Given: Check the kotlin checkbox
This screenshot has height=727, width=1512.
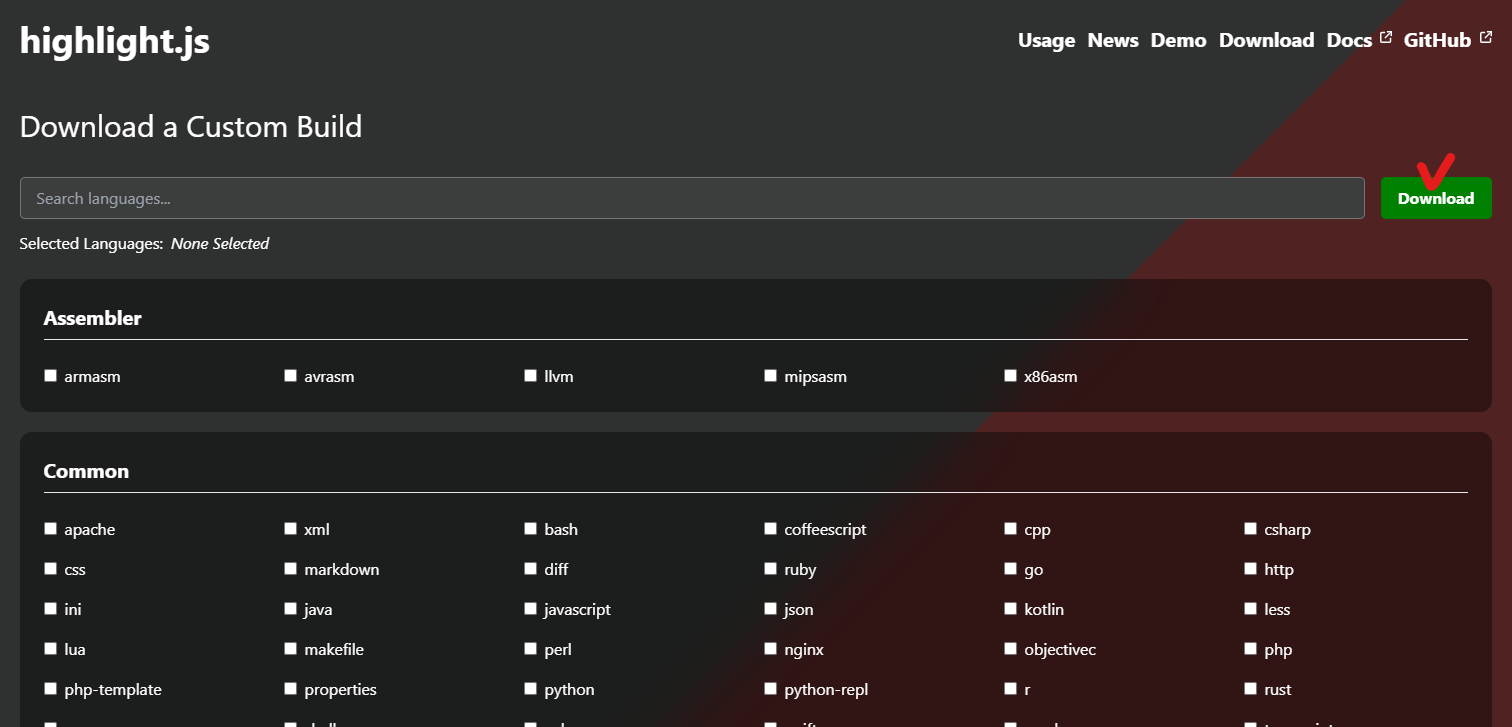Looking at the screenshot, I should 1010,609.
